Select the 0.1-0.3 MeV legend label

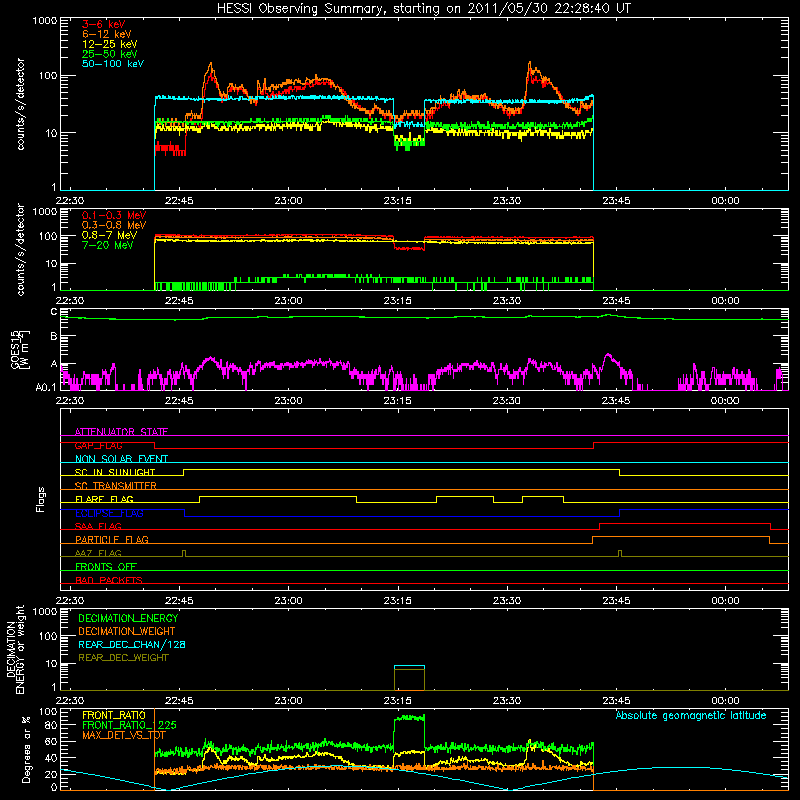click(114, 215)
